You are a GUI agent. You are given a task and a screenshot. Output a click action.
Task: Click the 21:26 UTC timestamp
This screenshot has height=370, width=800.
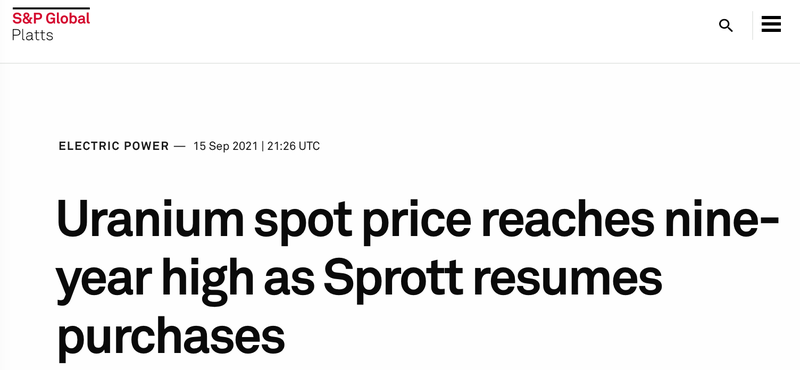(293, 146)
